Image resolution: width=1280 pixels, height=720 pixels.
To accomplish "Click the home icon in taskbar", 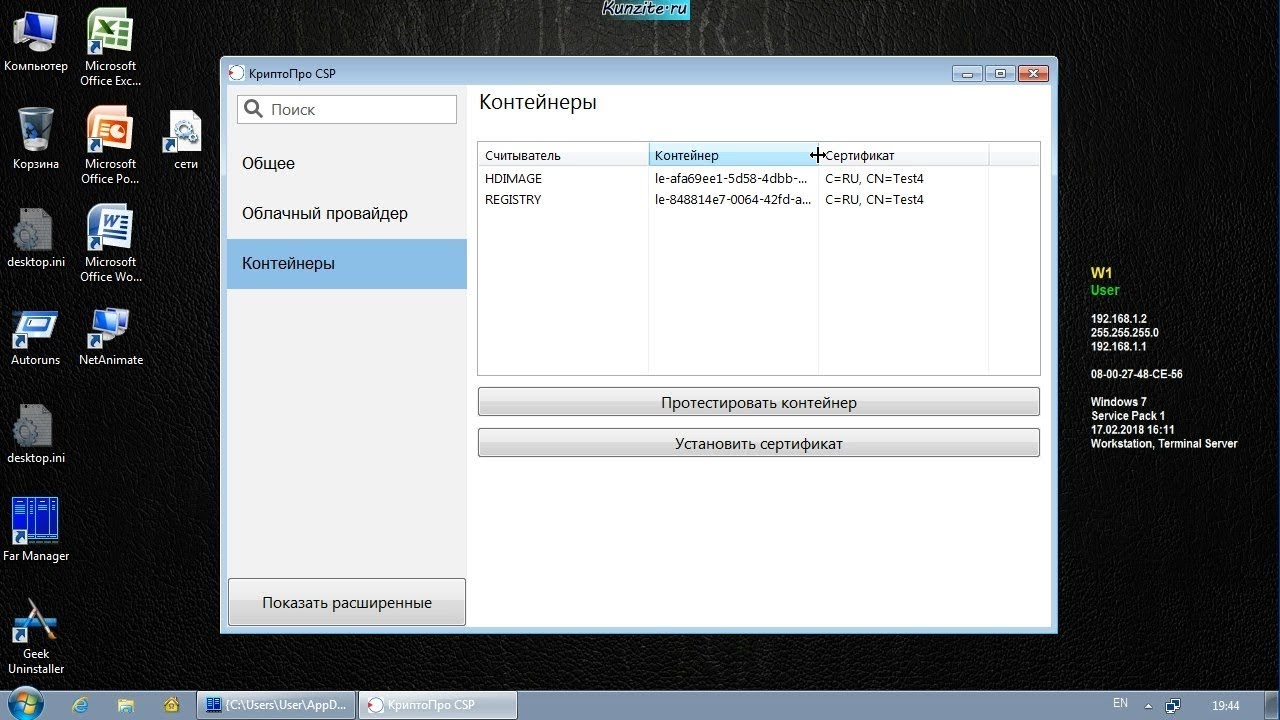I will tap(171, 705).
